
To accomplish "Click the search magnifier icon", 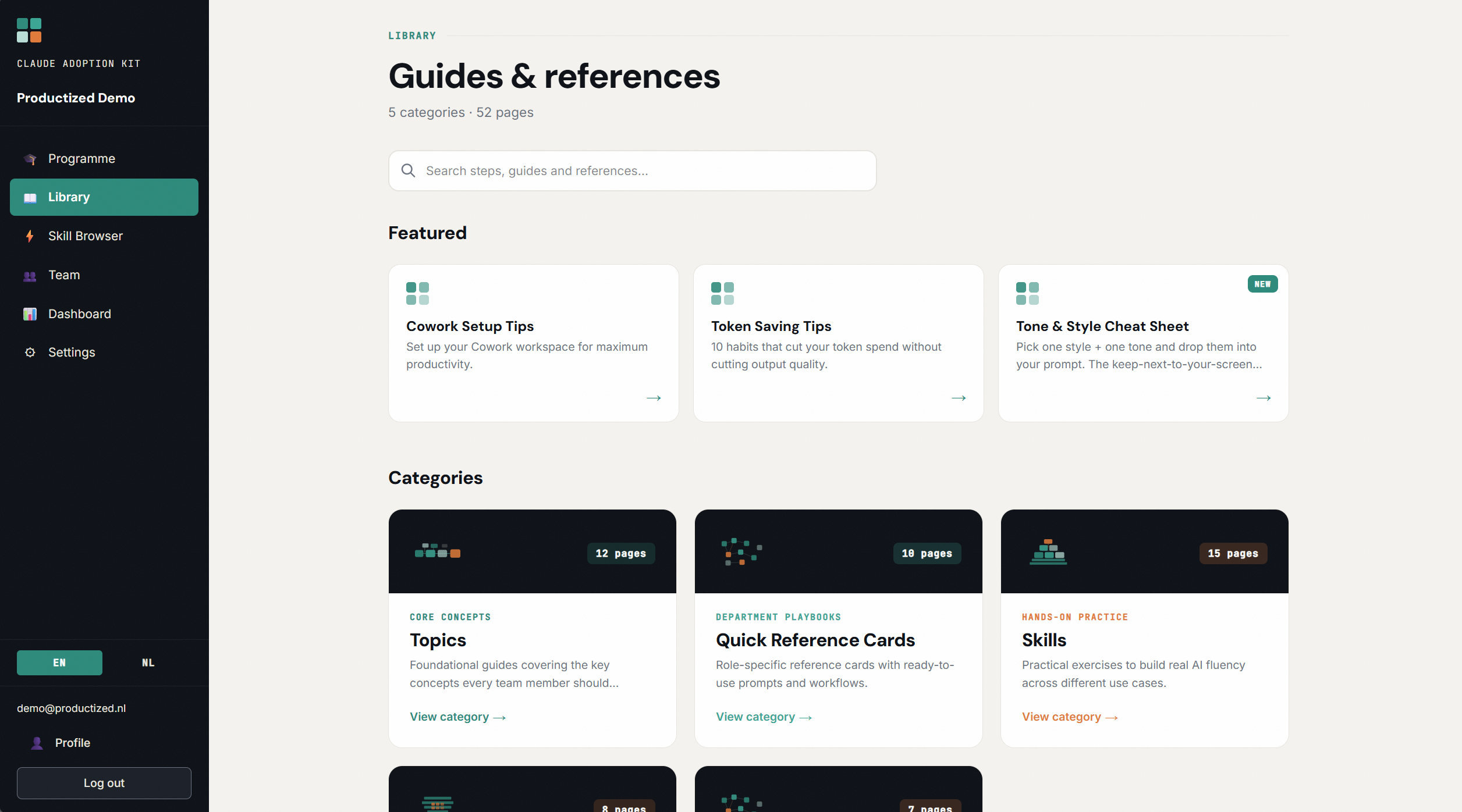I will [409, 170].
